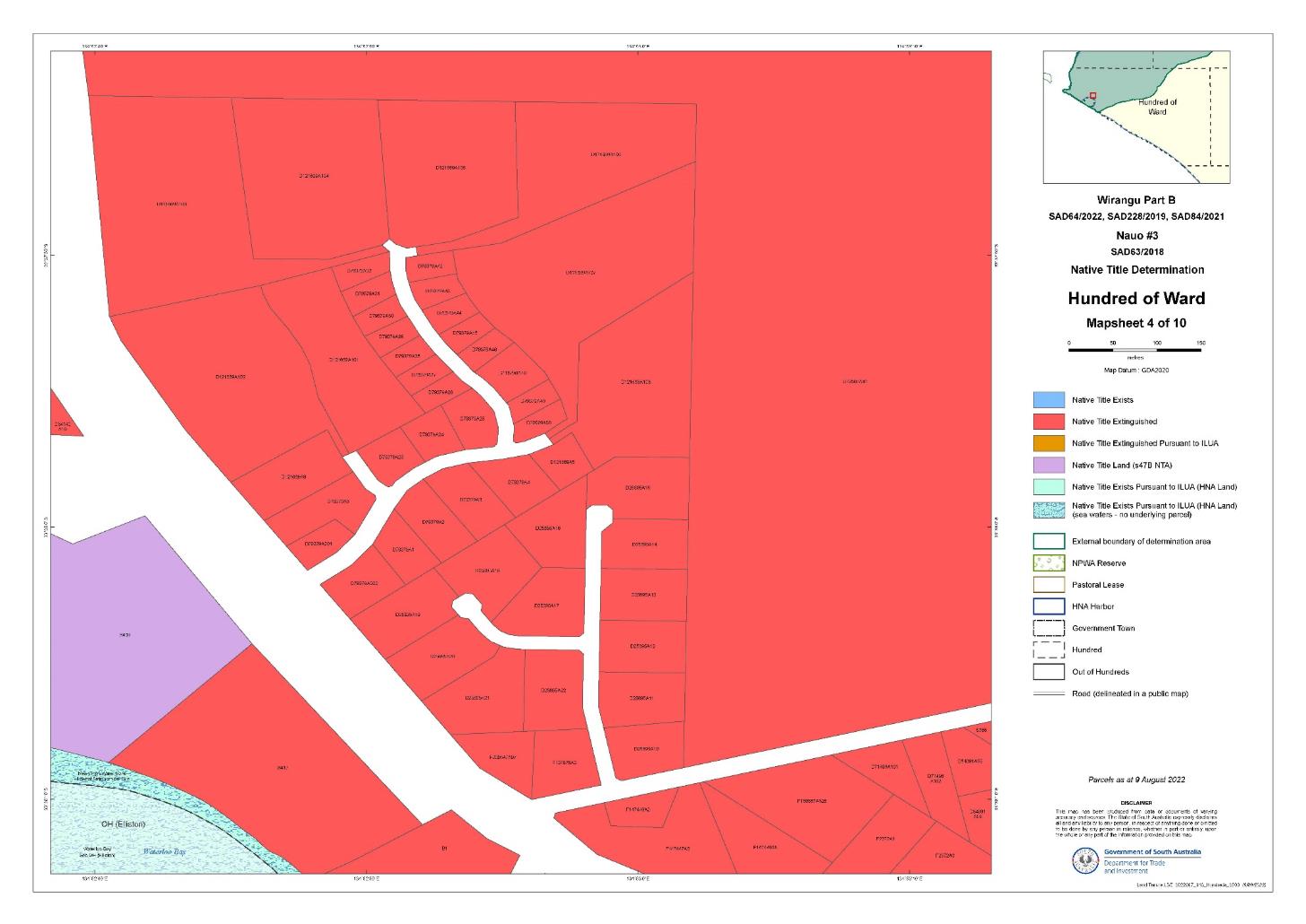Click the 'B1' parcel label
Image resolution: width=1306 pixels, height=924 pixels.
[x=444, y=847]
